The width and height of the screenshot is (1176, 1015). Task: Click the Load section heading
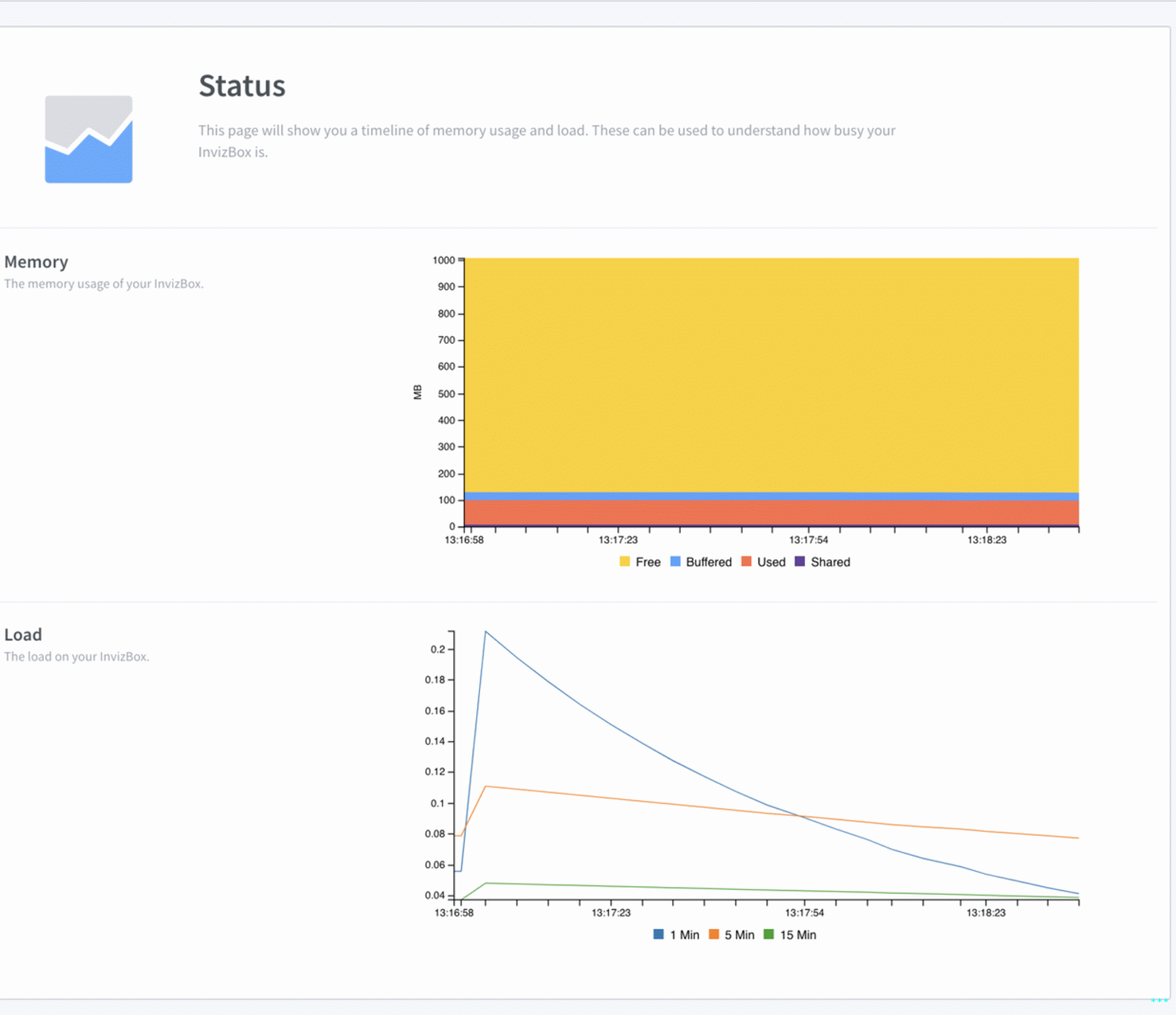23,634
